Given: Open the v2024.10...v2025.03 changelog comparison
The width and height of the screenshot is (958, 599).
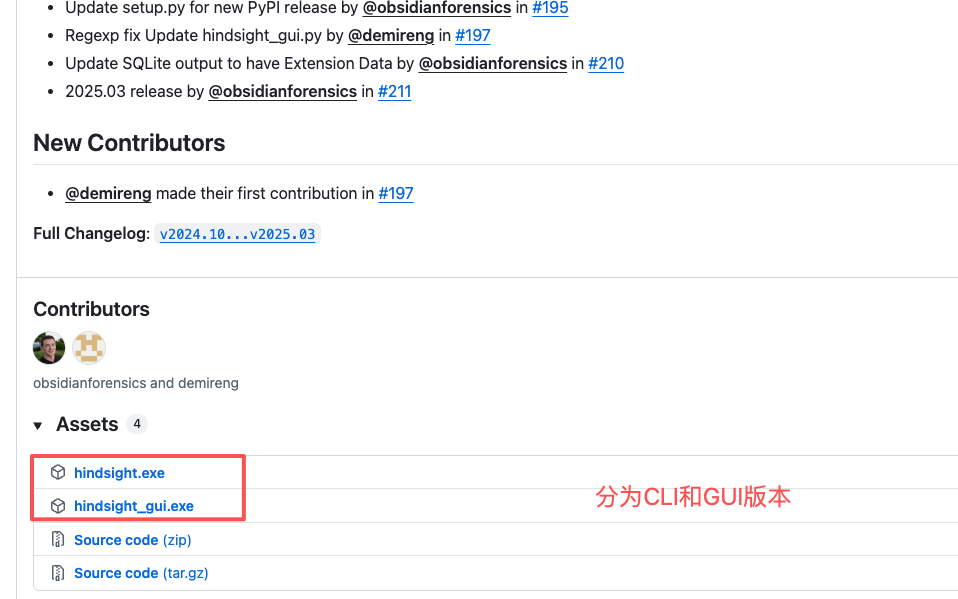Looking at the screenshot, I should coord(237,234).
